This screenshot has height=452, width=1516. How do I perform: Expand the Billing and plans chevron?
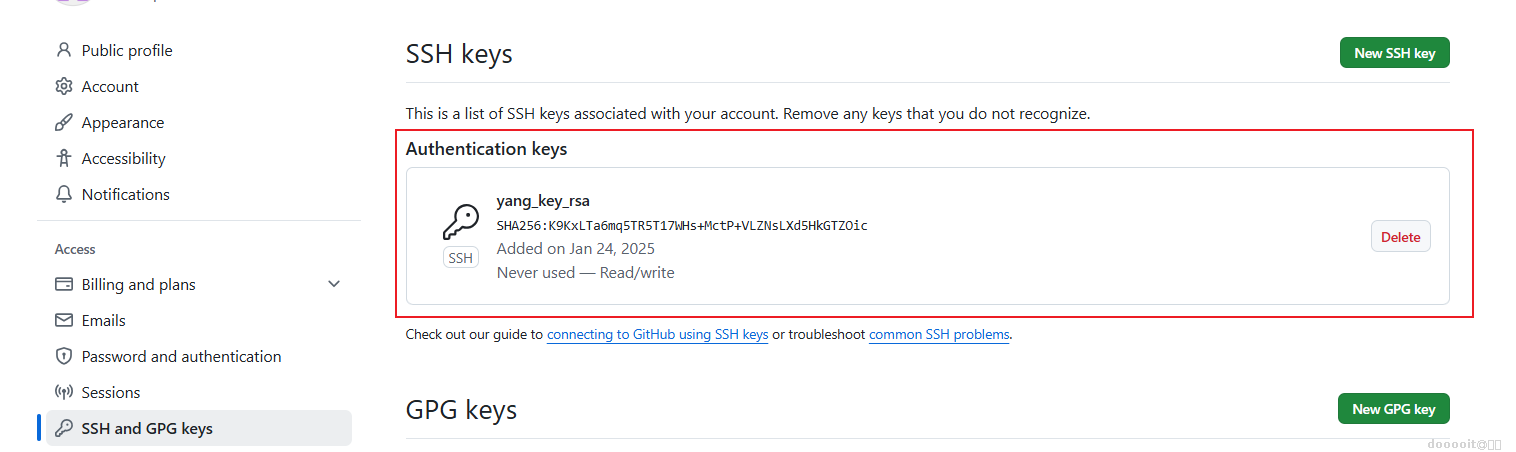334,284
